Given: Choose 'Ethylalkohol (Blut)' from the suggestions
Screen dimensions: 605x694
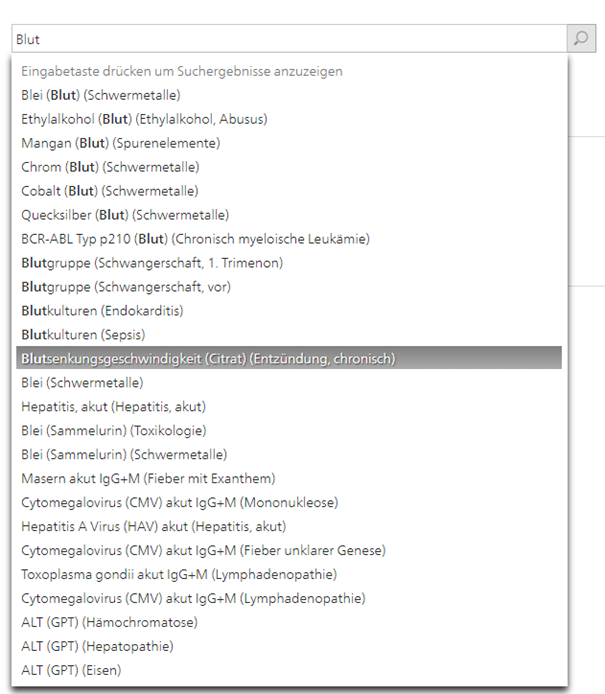Looking at the screenshot, I should point(144,119).
